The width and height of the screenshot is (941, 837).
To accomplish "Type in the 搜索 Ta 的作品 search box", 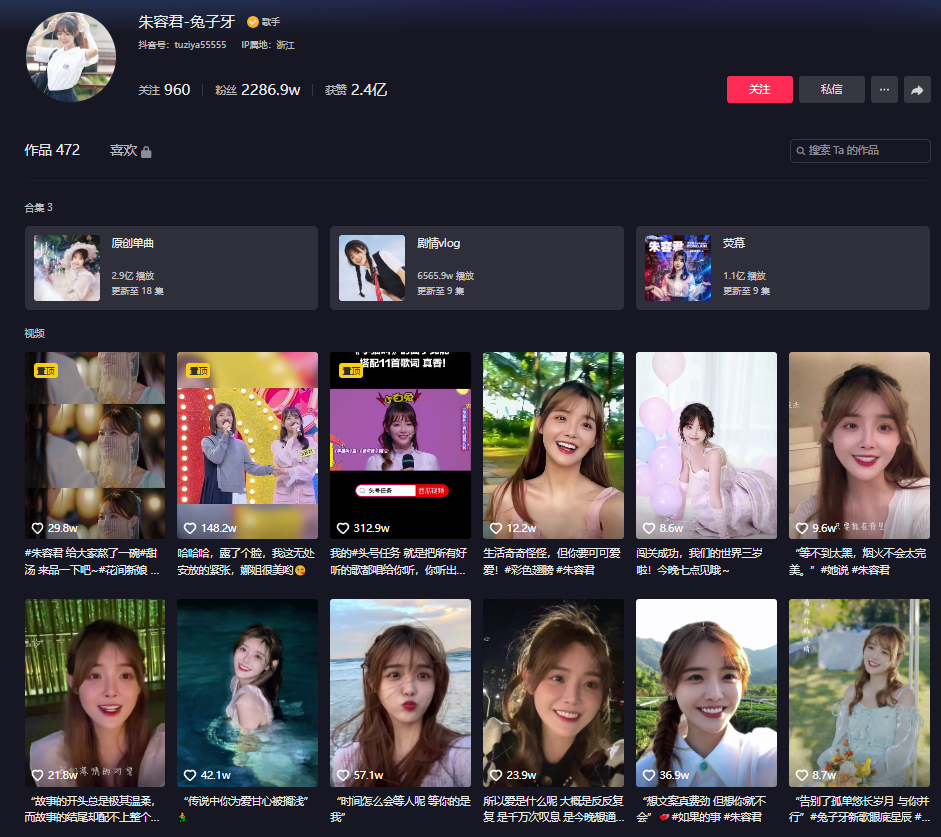I will 866,151.
